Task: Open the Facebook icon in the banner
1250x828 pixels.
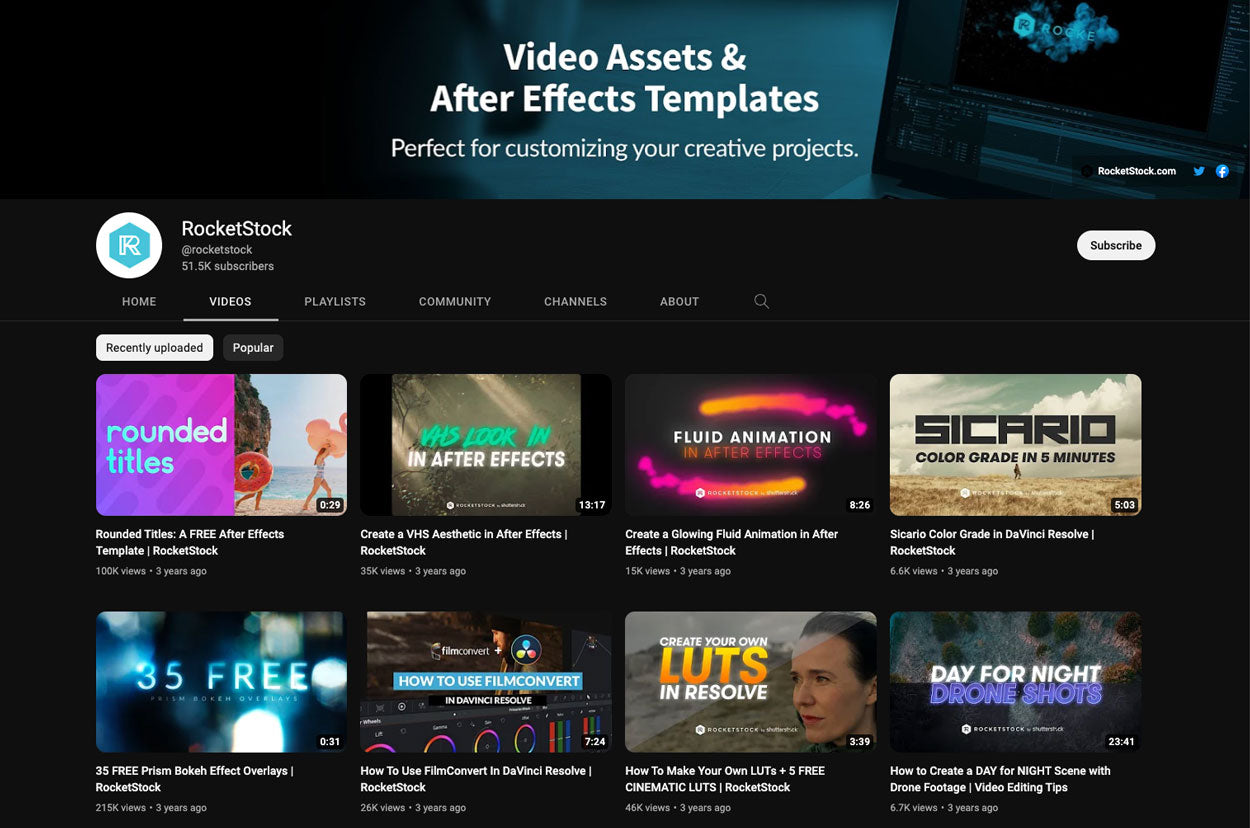Action: click(x=1222, y=171)
